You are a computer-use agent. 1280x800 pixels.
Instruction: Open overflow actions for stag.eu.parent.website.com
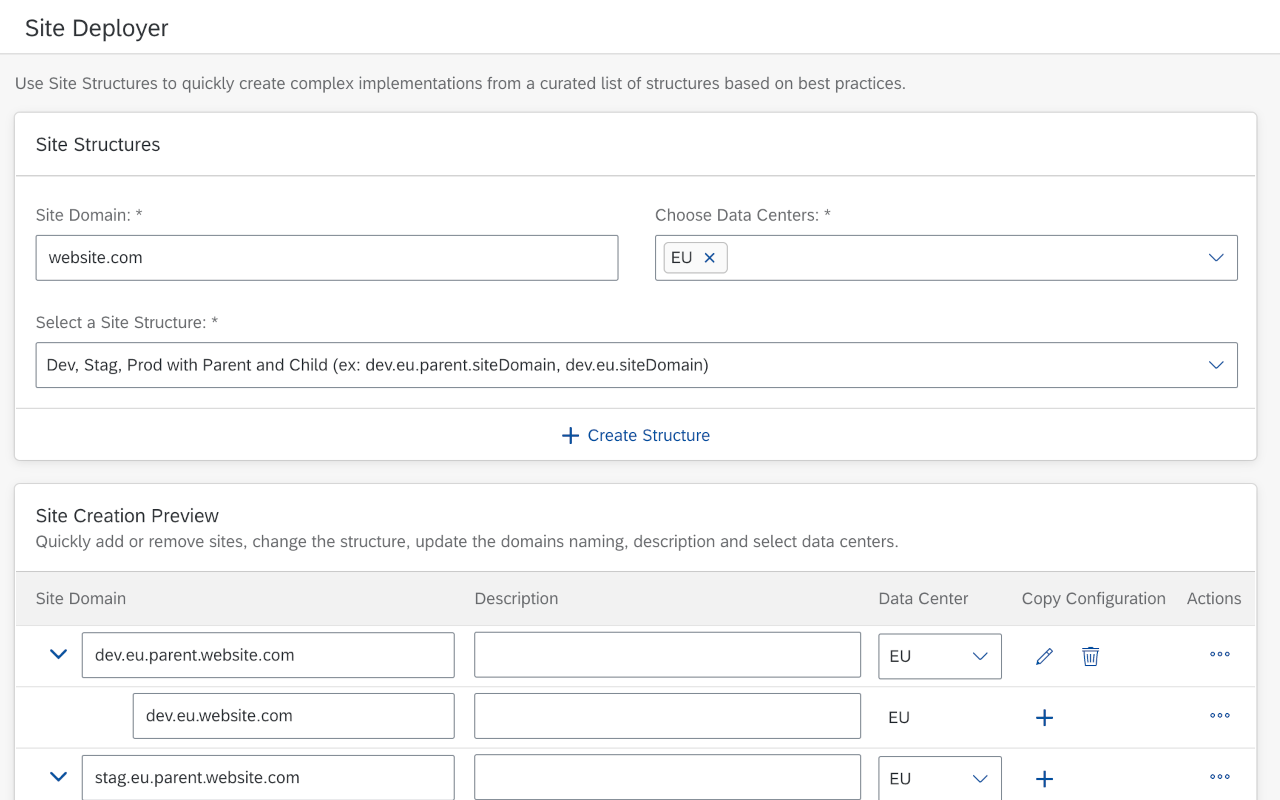(1219, 776)
